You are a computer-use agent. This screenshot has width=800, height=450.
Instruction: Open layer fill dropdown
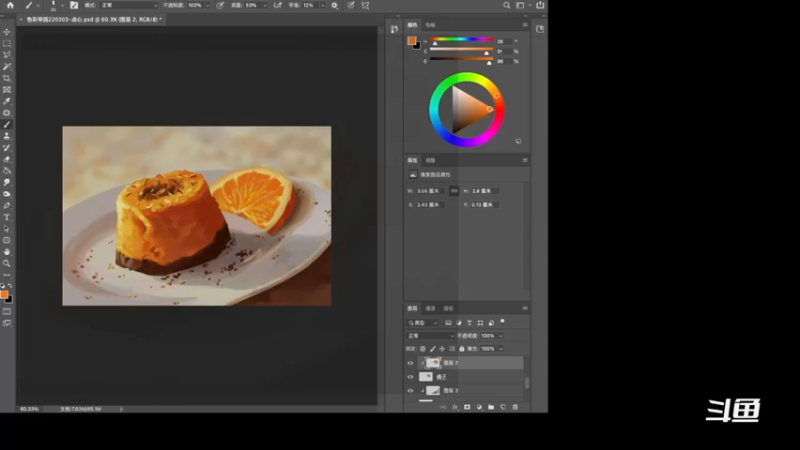[x=501, y=349]
